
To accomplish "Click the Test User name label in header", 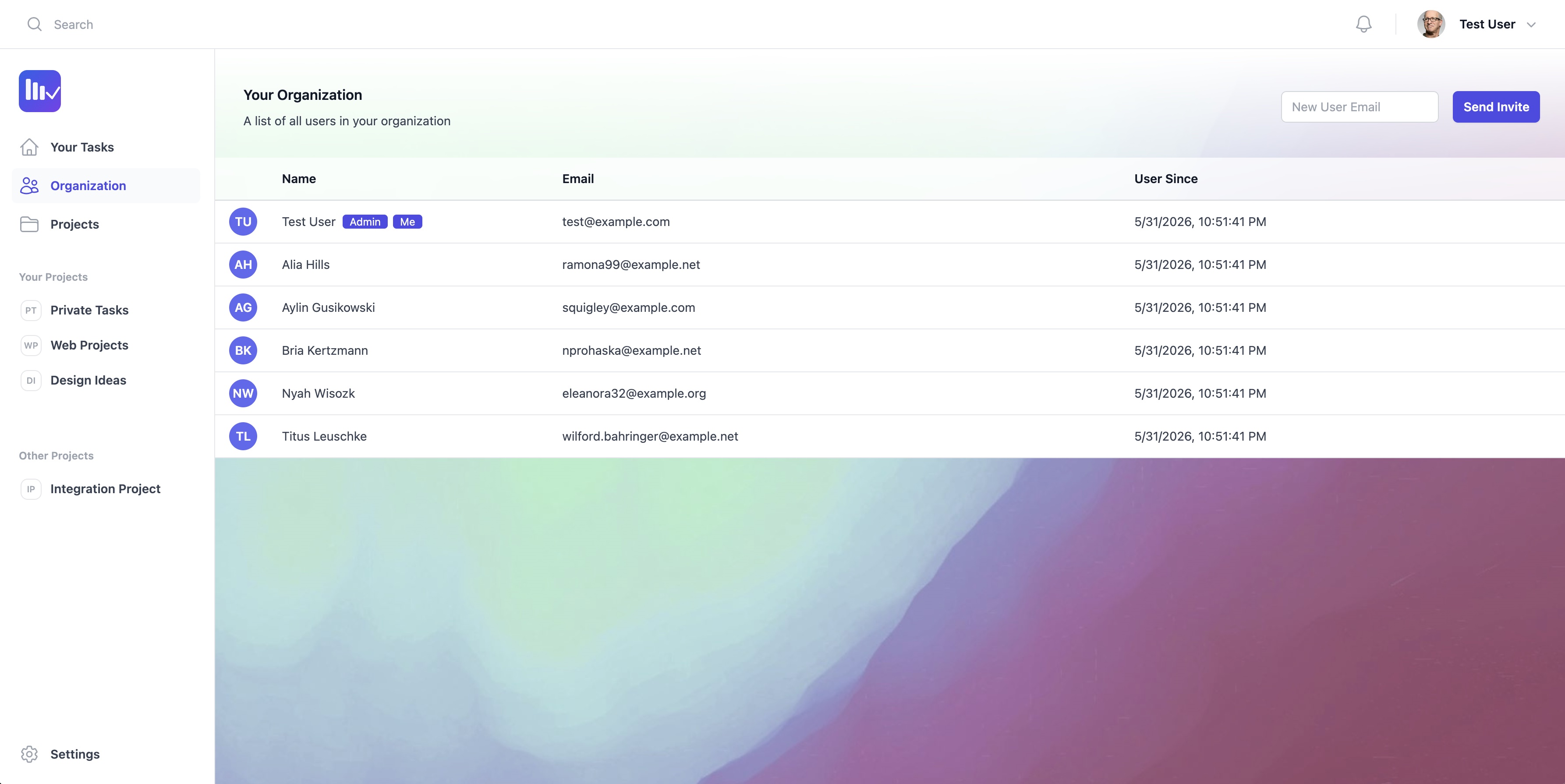I will click(x=1487, y=24).
